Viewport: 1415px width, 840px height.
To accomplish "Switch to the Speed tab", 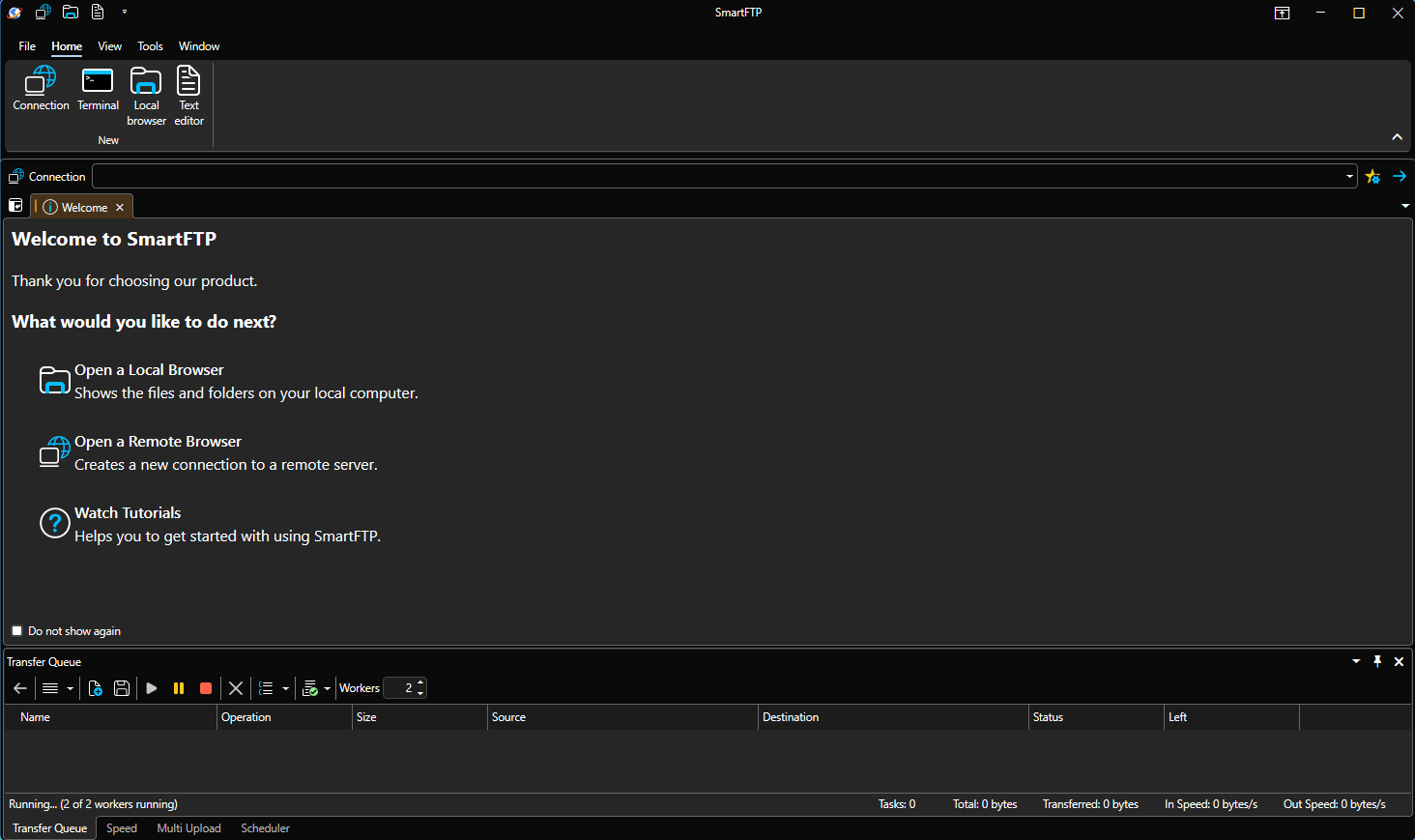I will coord(122,828).
